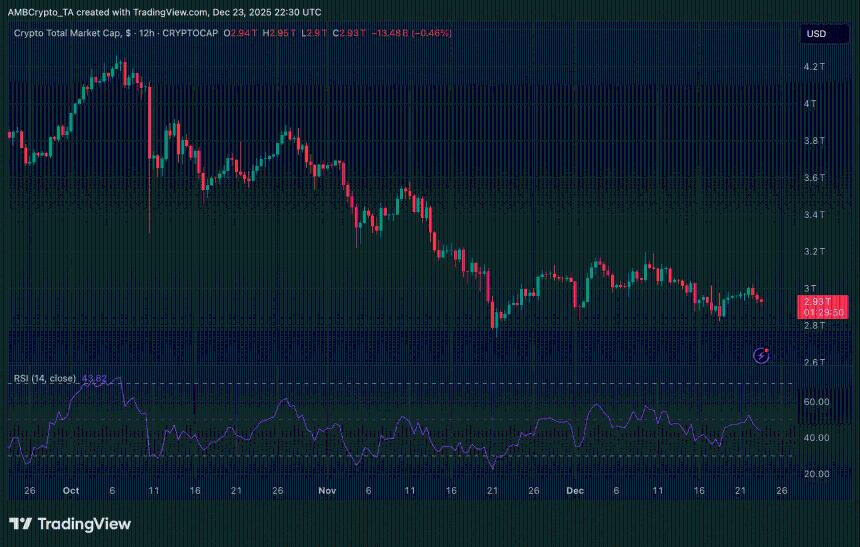
Task: Click the RSI value 43.82 readout
Action: click(95, 378)
